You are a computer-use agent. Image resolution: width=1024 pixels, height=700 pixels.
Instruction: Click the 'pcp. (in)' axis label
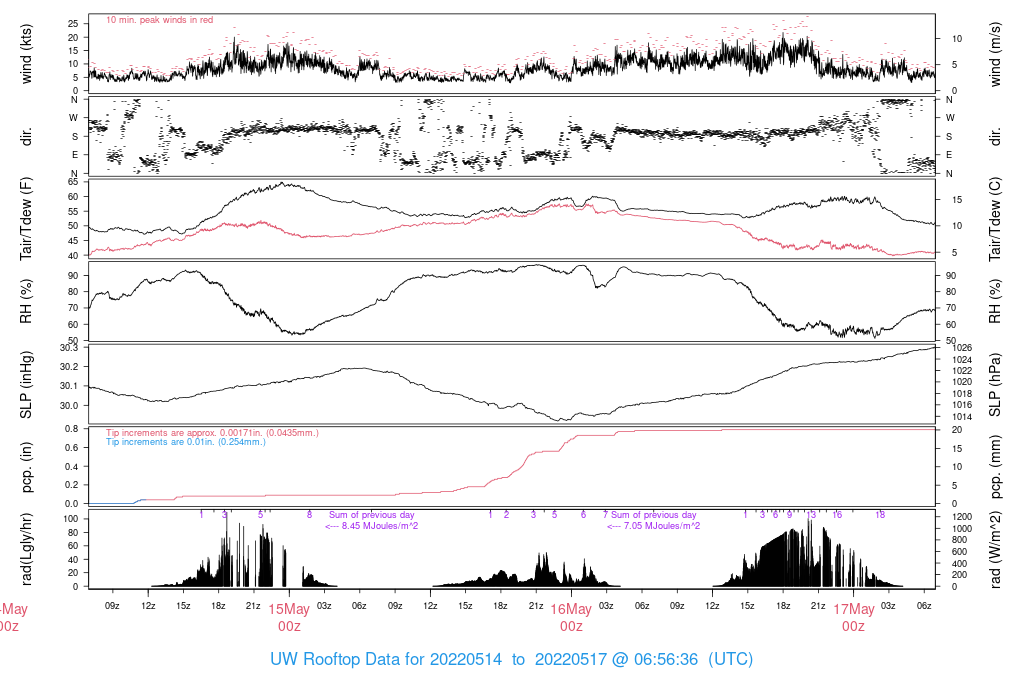coord(26,467)
